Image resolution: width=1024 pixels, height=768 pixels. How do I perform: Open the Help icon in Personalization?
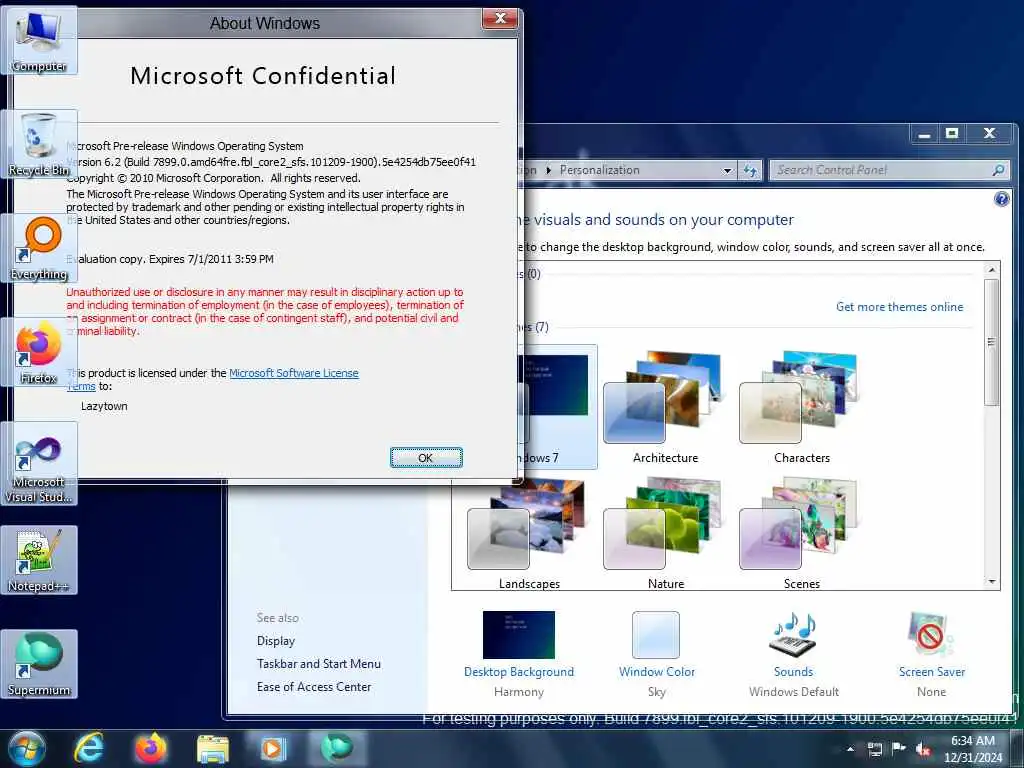pos(1001,199)
